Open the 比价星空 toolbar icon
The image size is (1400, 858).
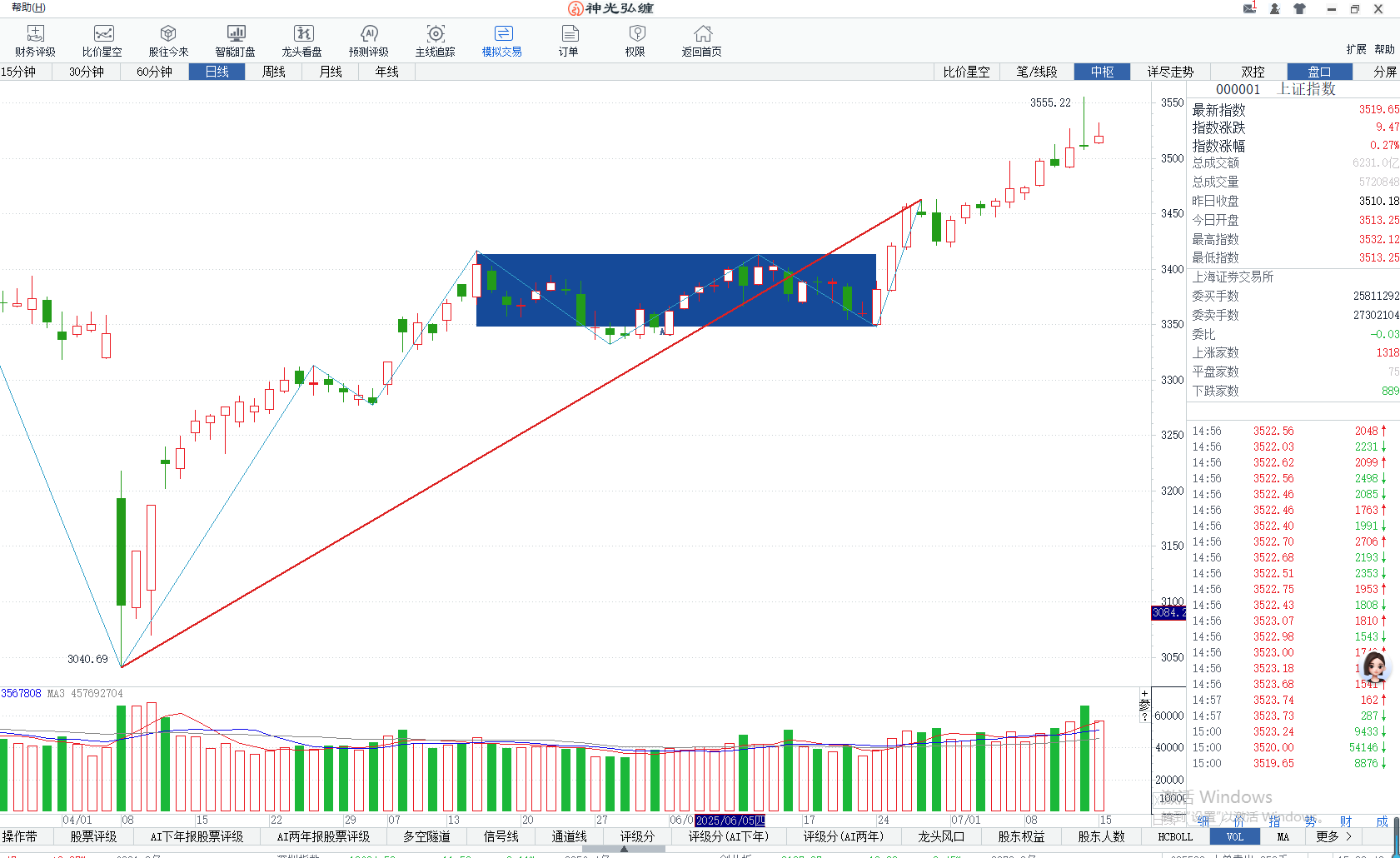point(102,41)
